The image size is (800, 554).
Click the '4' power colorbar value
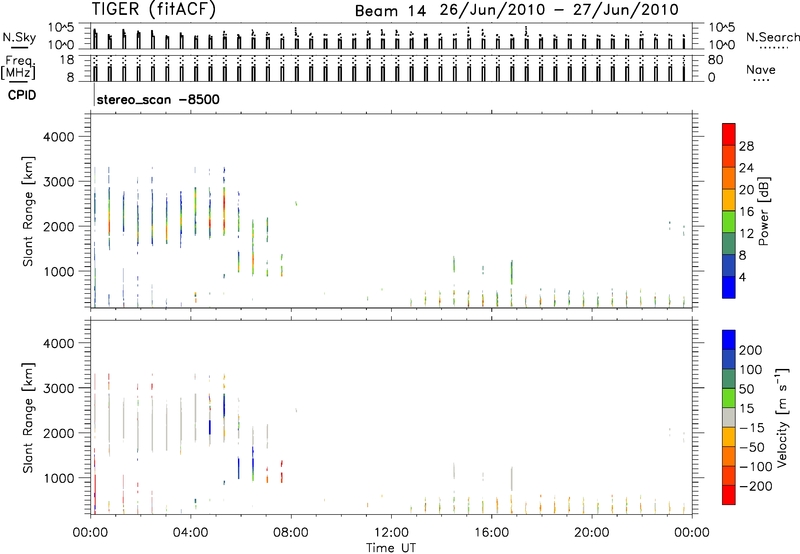click(x=742, y=277)
